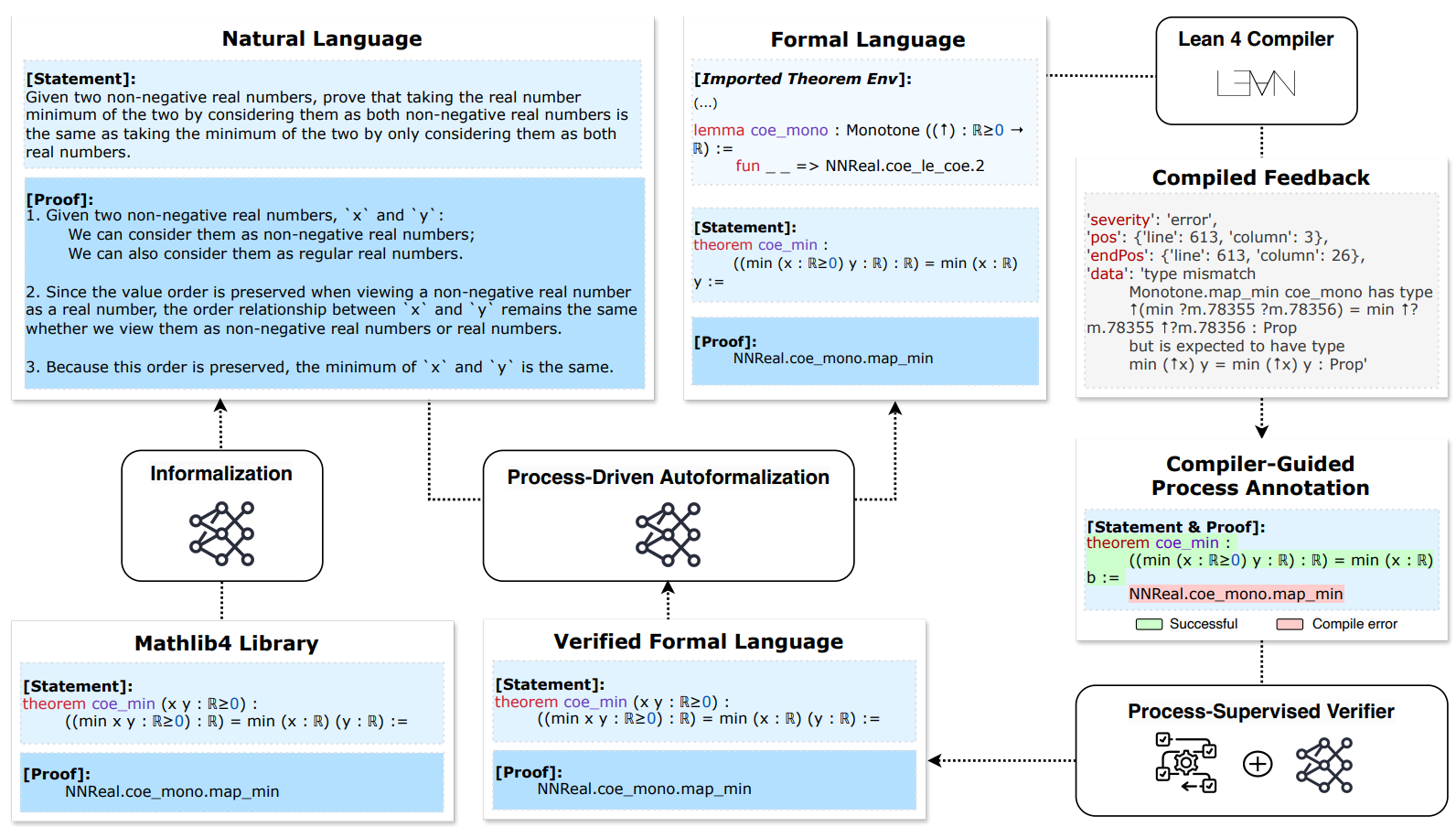Click 'but is expected to have type' line
Screen dimensions: 1456x827
pyautogui.click(x=1237, y=346)
